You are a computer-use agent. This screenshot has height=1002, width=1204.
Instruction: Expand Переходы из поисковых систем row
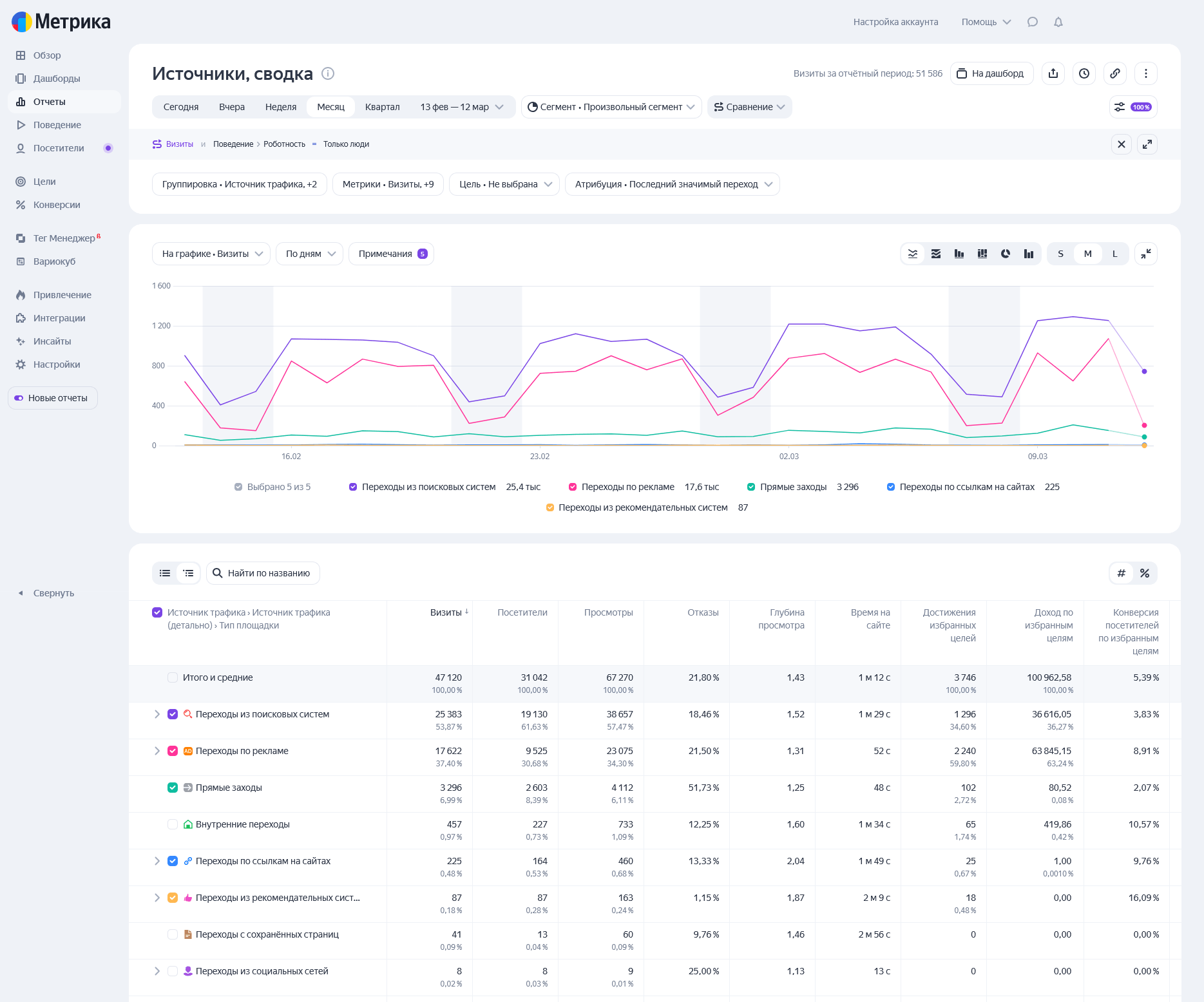[x=157, y=714]
